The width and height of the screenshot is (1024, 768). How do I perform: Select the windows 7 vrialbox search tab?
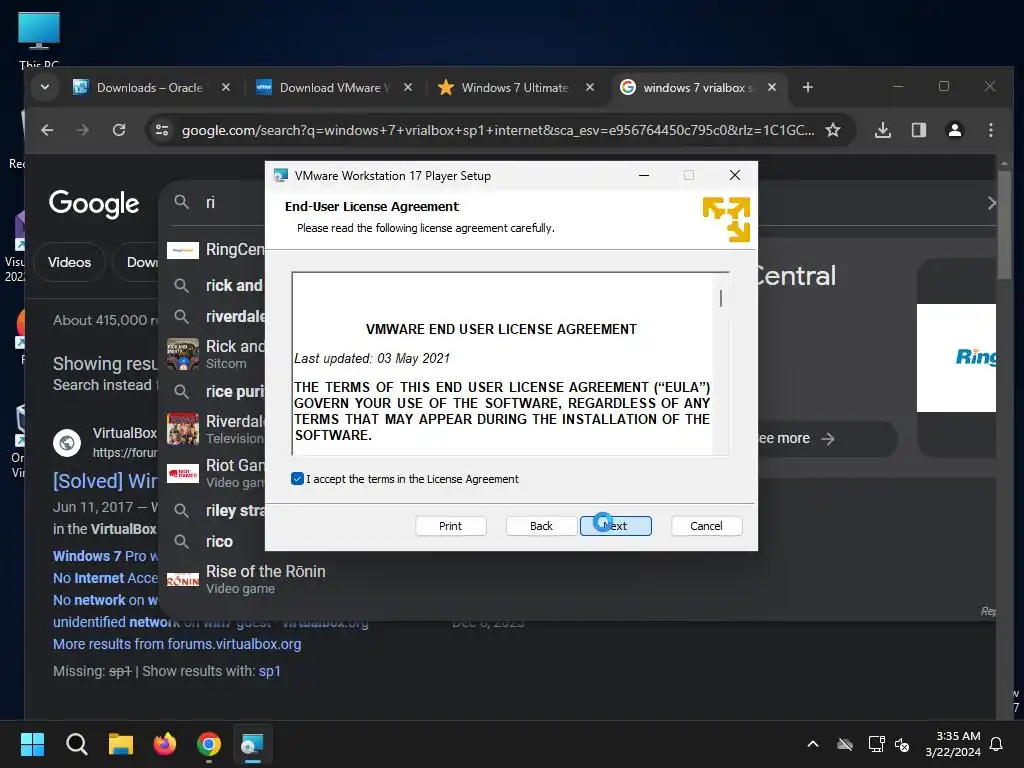coord(696,88)
